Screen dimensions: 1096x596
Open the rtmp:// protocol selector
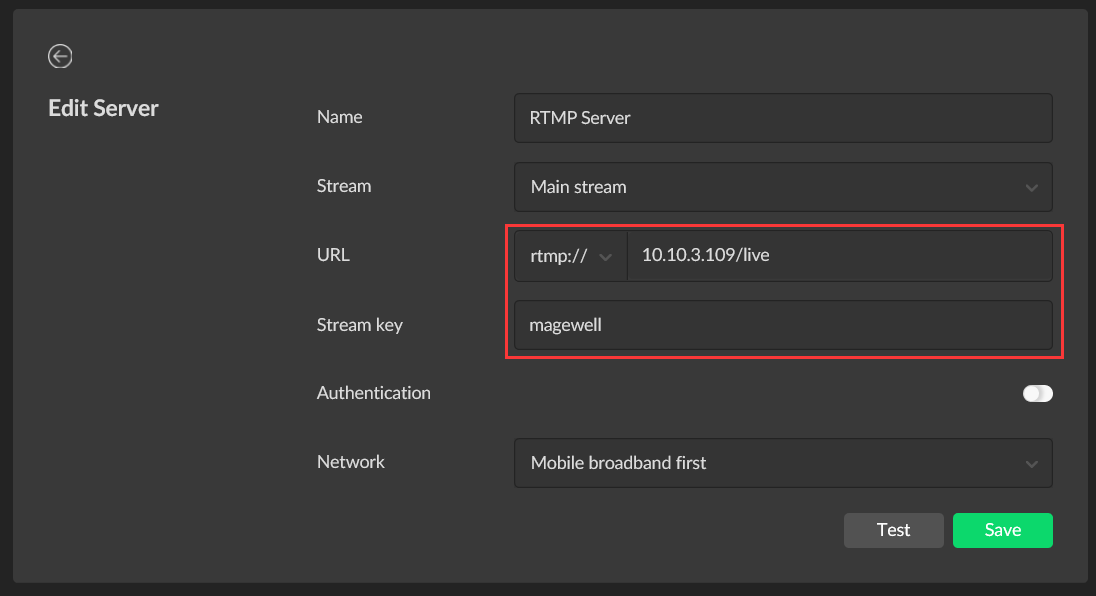click(571, 256)
